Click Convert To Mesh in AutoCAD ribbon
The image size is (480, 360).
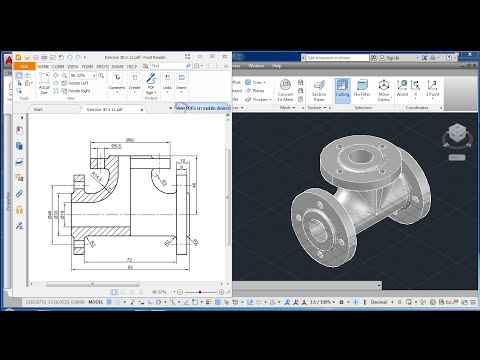coord(285,90)
